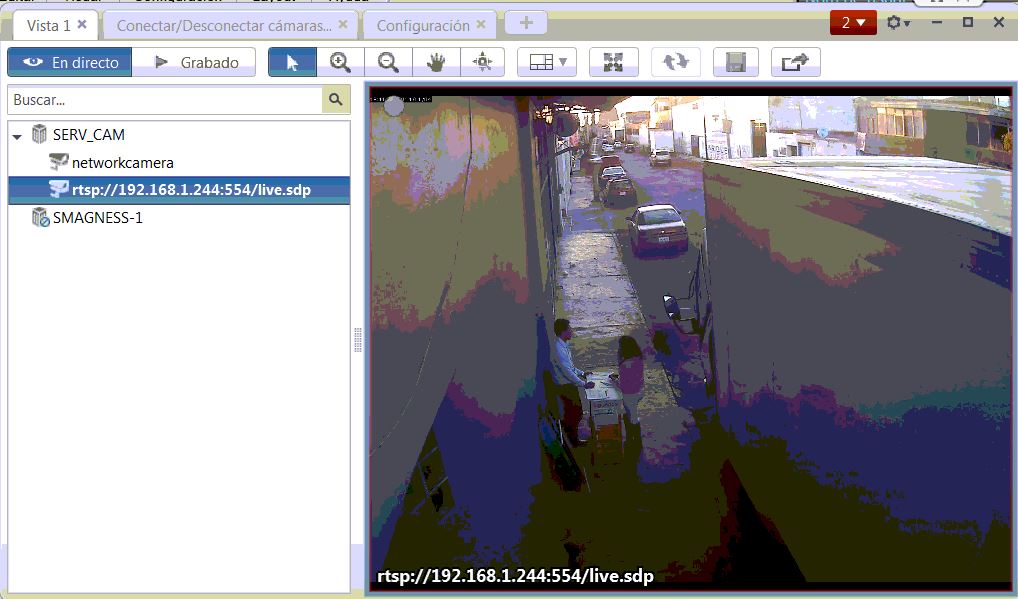Enable En directo live mode
This screenshot has height=599, width=1018.
pos(69,61)
